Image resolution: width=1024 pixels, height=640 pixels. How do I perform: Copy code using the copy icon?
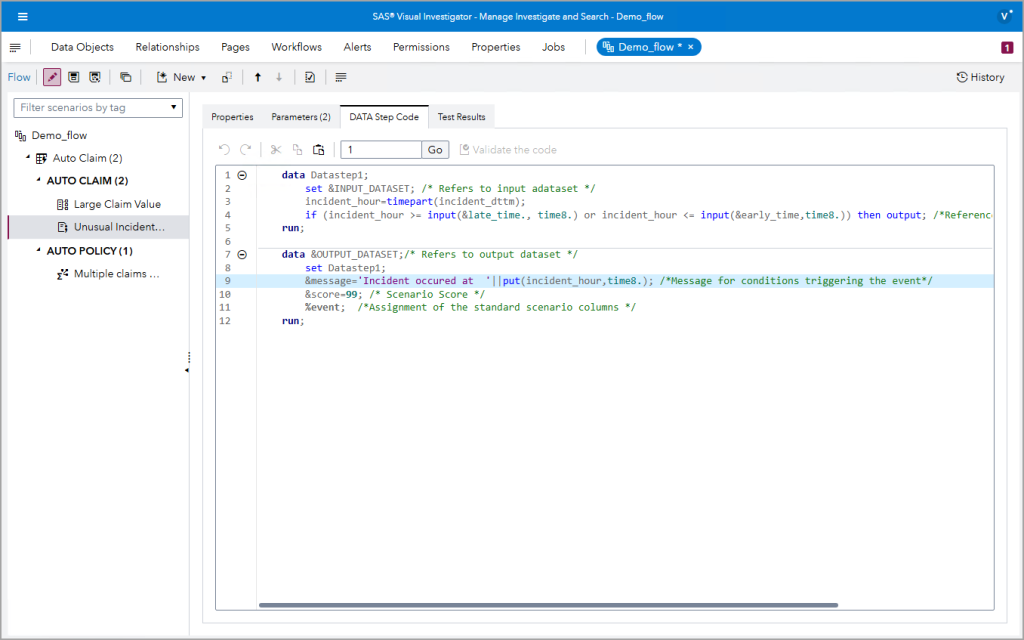(297, 149)
